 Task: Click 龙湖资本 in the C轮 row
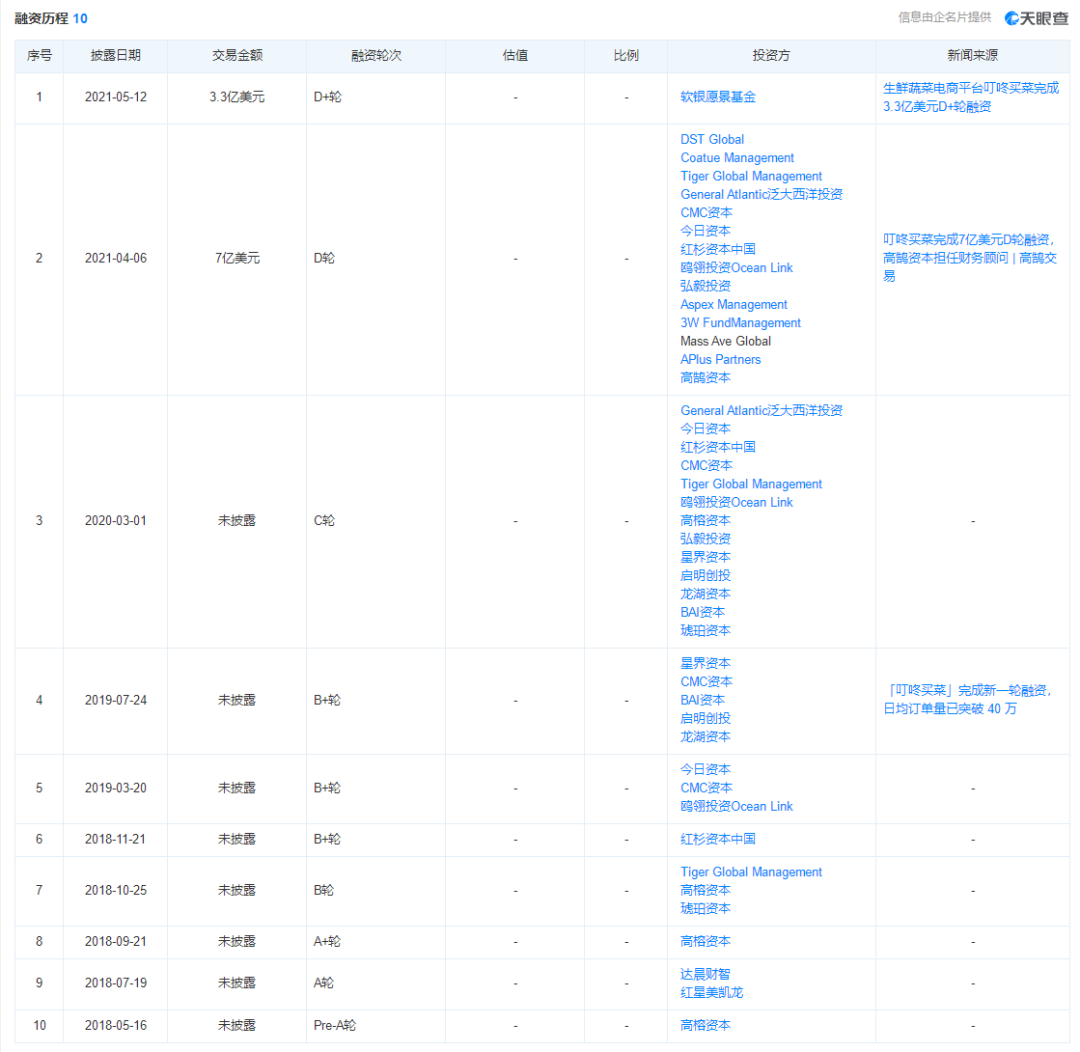pyautogui.click(x=705, y=594)
